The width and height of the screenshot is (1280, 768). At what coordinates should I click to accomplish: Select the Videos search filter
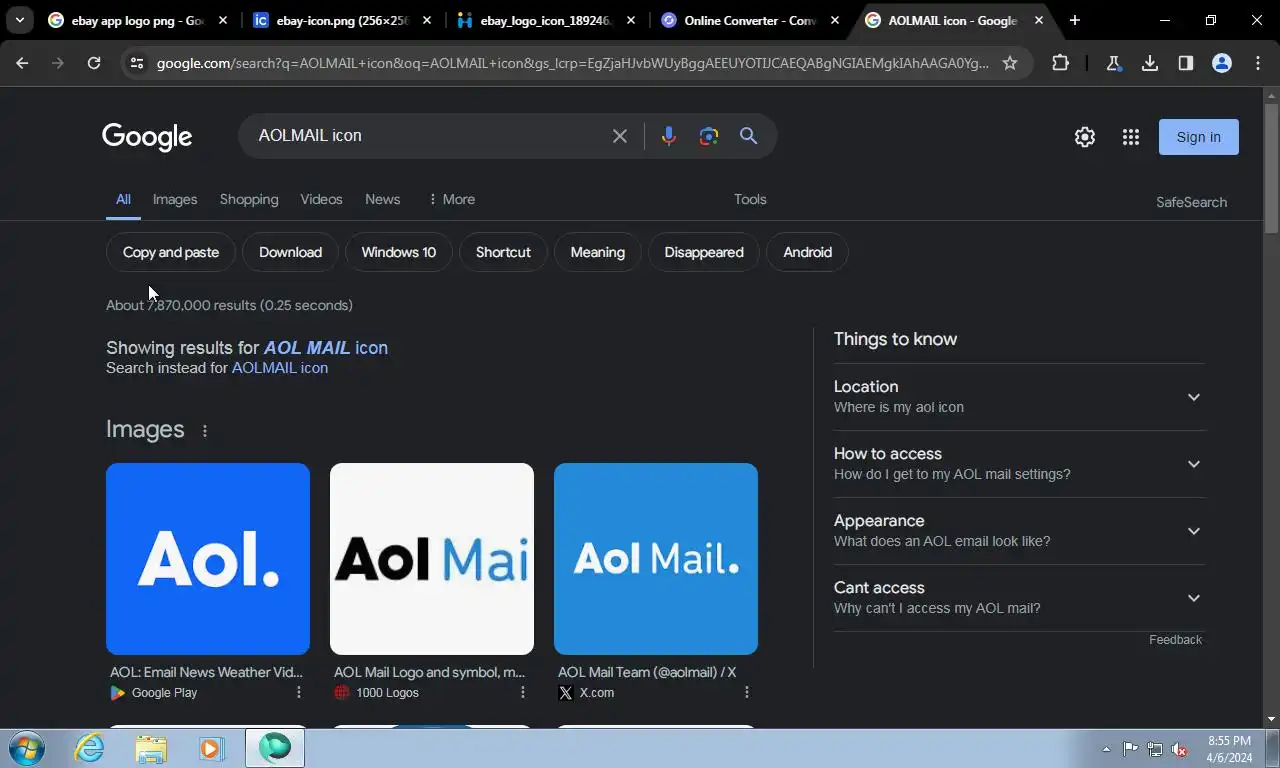tap(321, 199)
